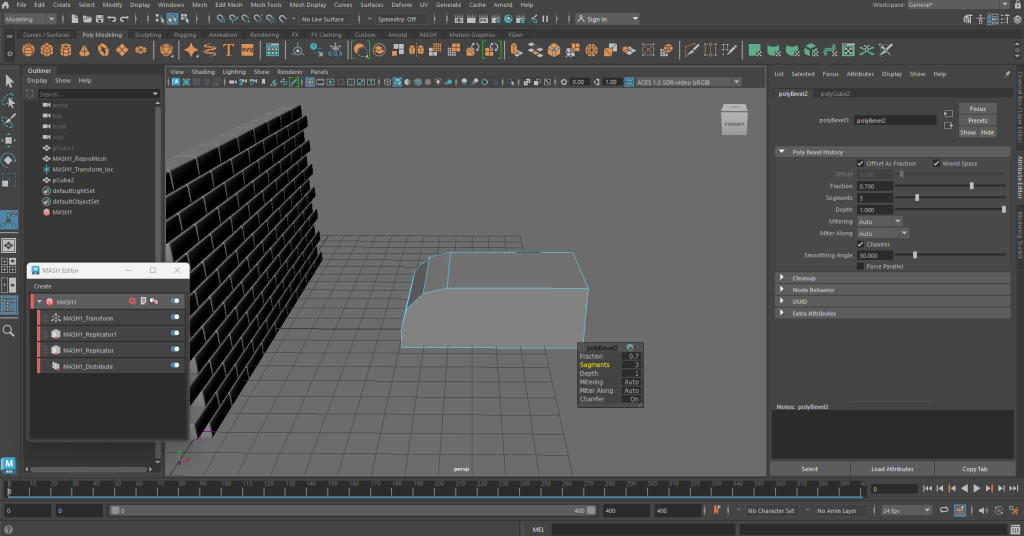The height and width of the screenshot is (536, 1024).
Task: Adjust the Fraction slider handle
Action: pos(972,186)
